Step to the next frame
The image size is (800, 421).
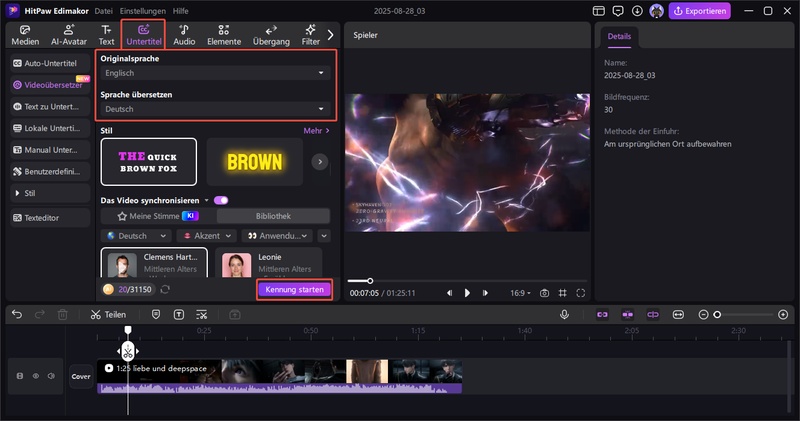point(485,293)
